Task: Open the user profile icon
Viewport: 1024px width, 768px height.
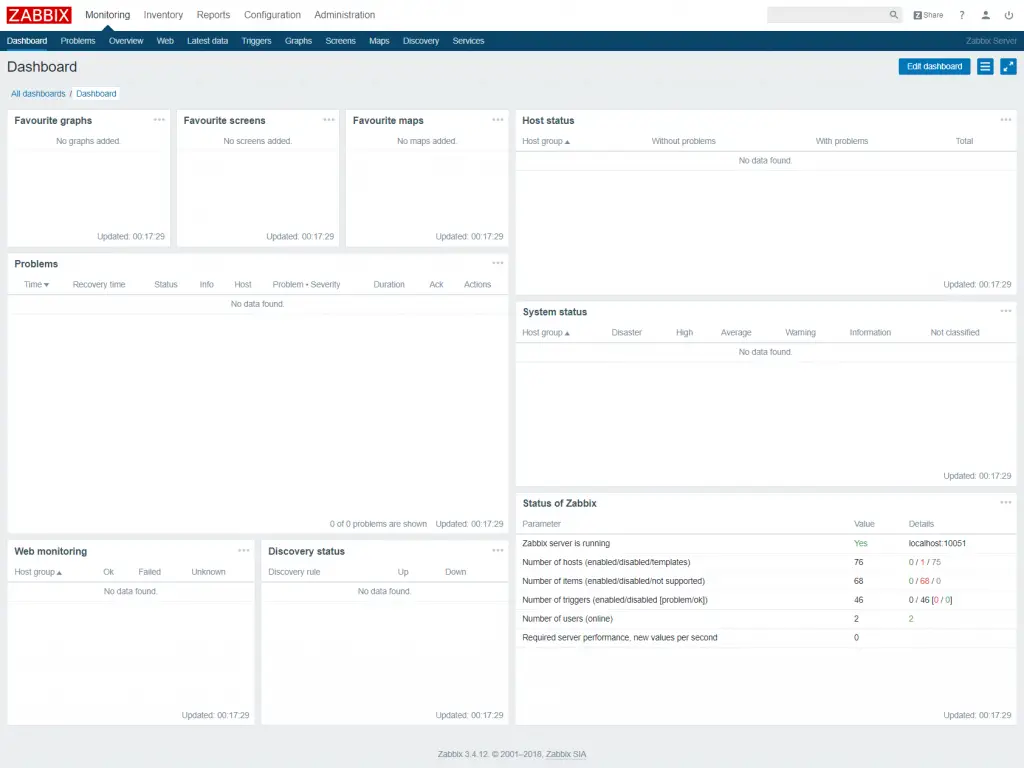Action: pos(985,15)
